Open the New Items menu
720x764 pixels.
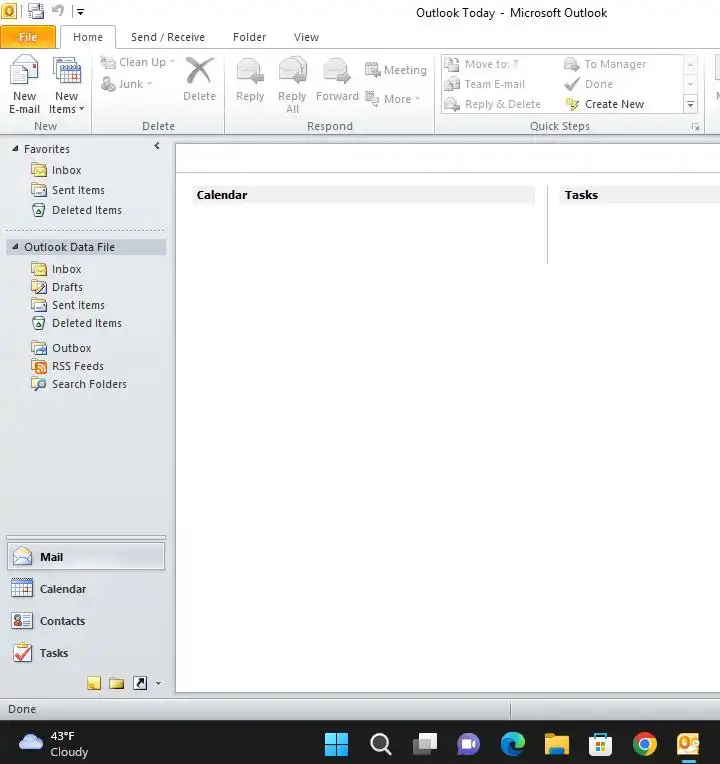pos(66,85)
